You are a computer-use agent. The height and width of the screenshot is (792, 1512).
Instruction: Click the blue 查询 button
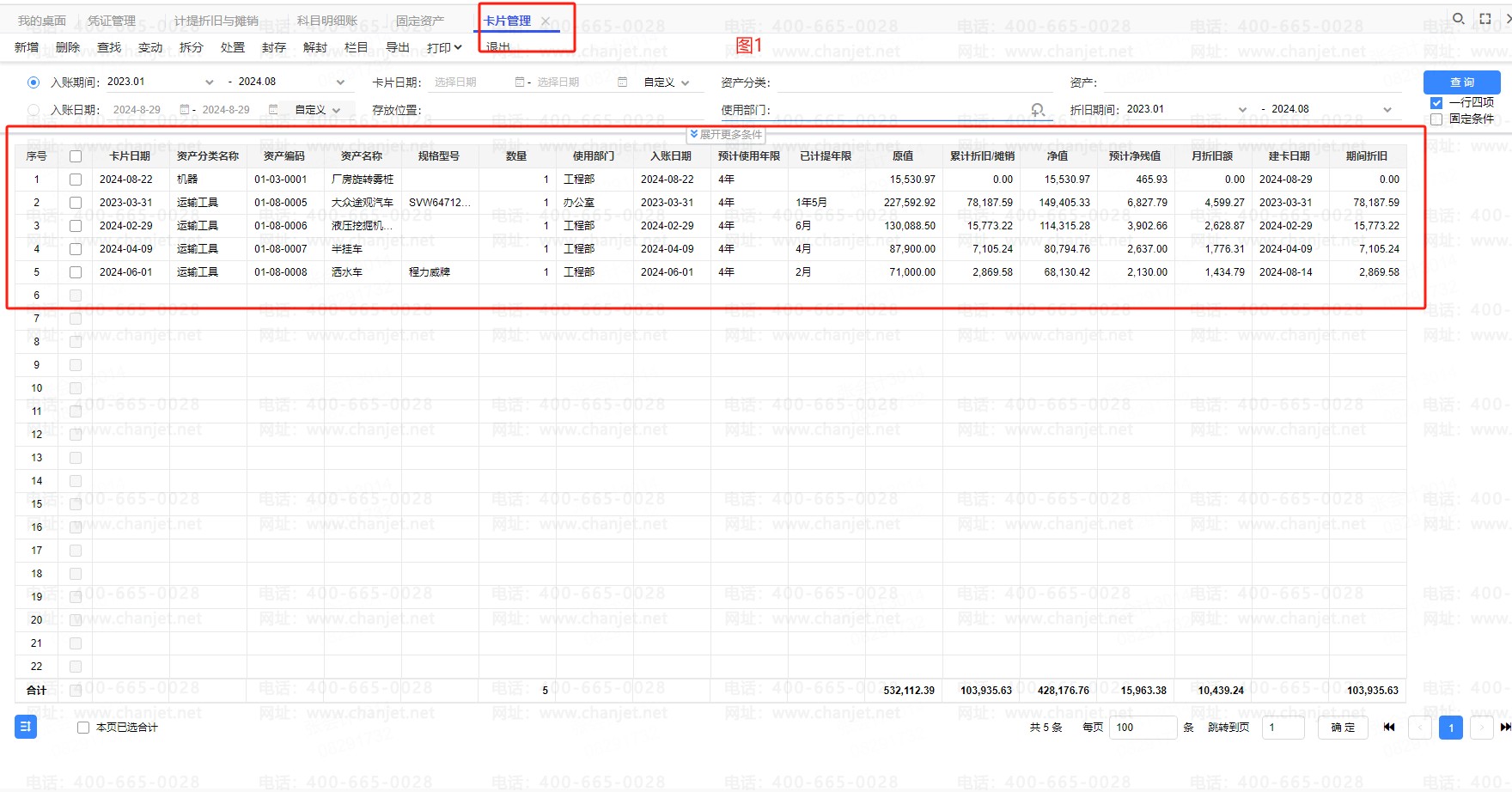tap(1461, 82)
